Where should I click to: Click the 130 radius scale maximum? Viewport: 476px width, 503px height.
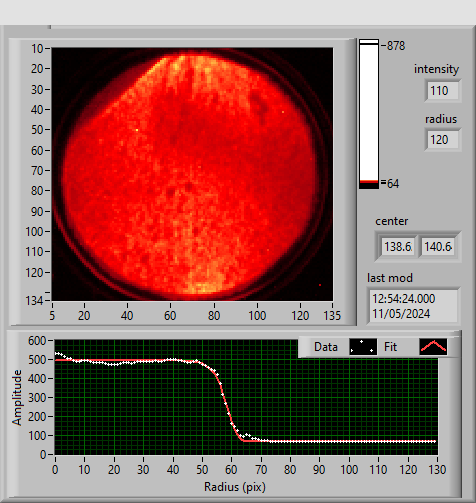[437, 470]
